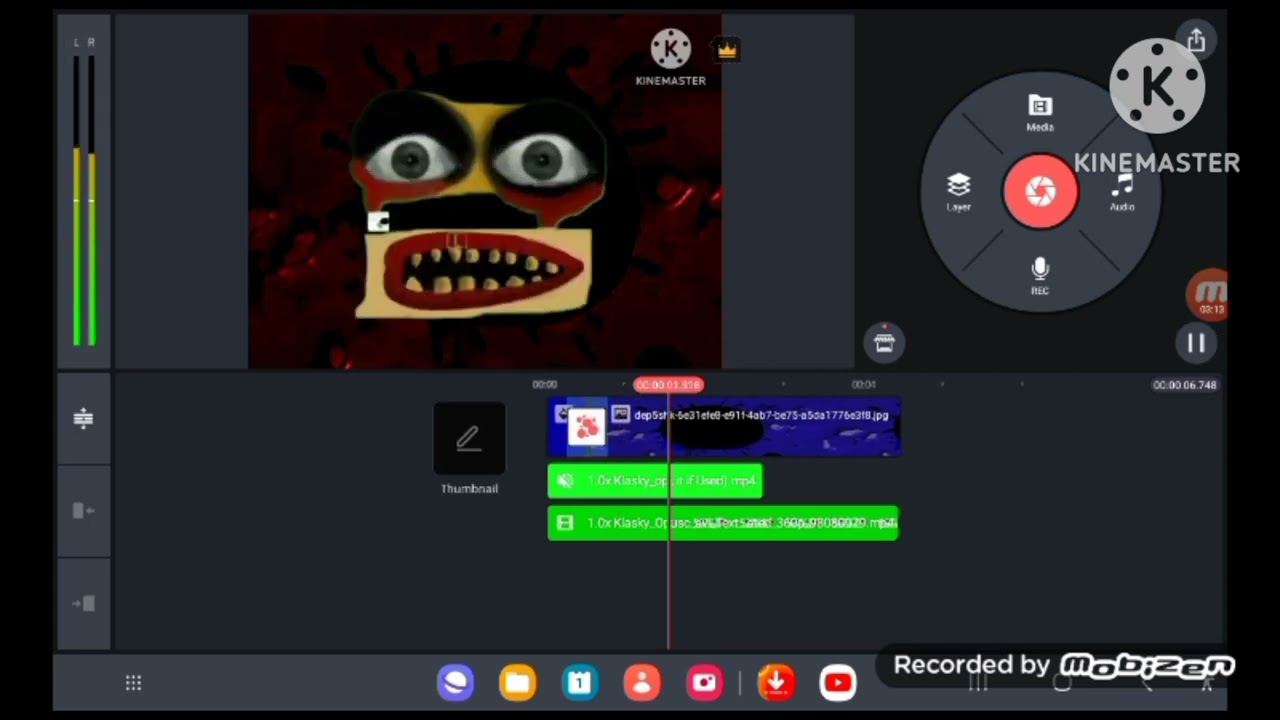
Task: Open the pink Camera app in taskbar
Action: pyautogui.click(x=705, y=683)
